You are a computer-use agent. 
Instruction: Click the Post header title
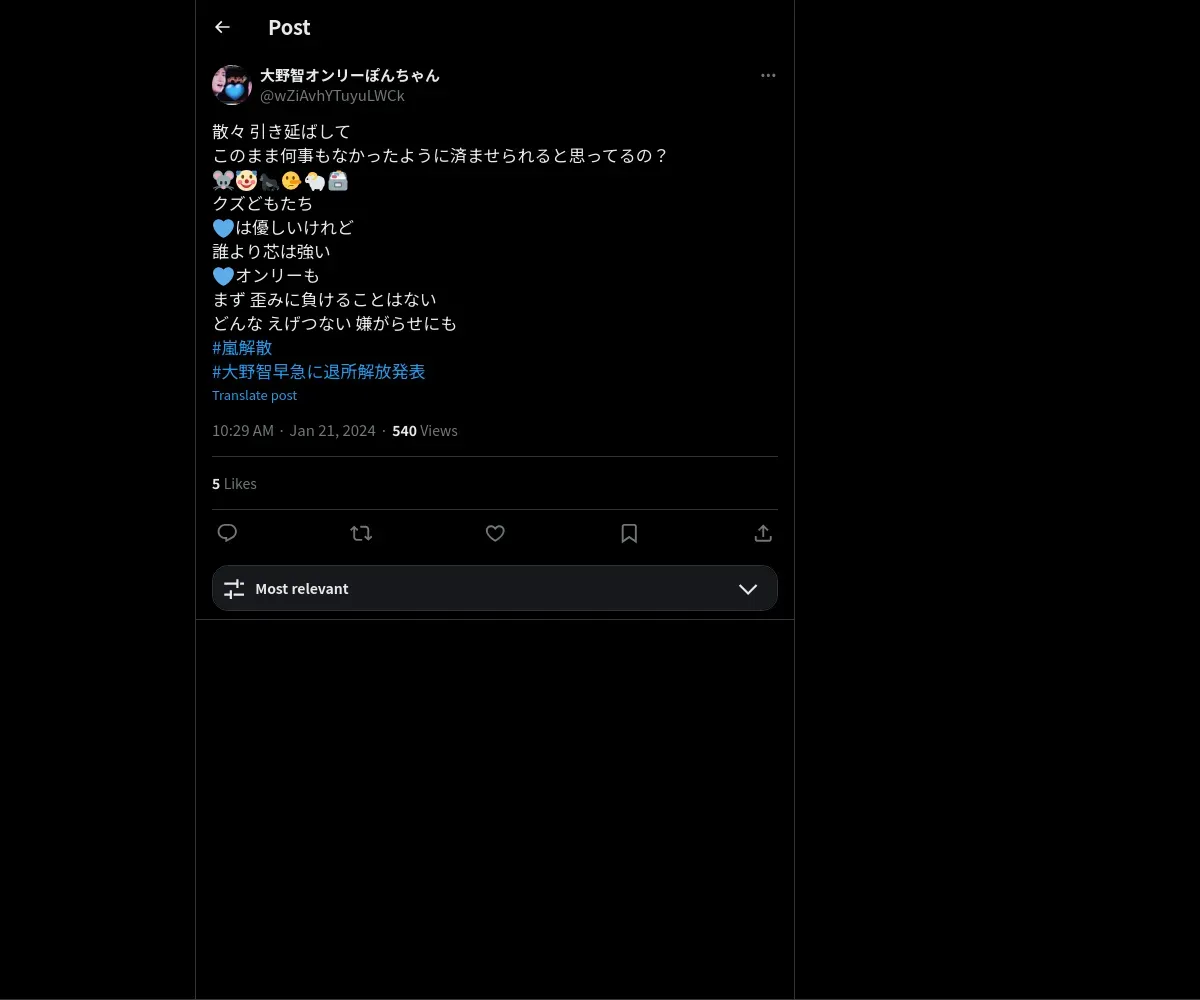point(289,27)
